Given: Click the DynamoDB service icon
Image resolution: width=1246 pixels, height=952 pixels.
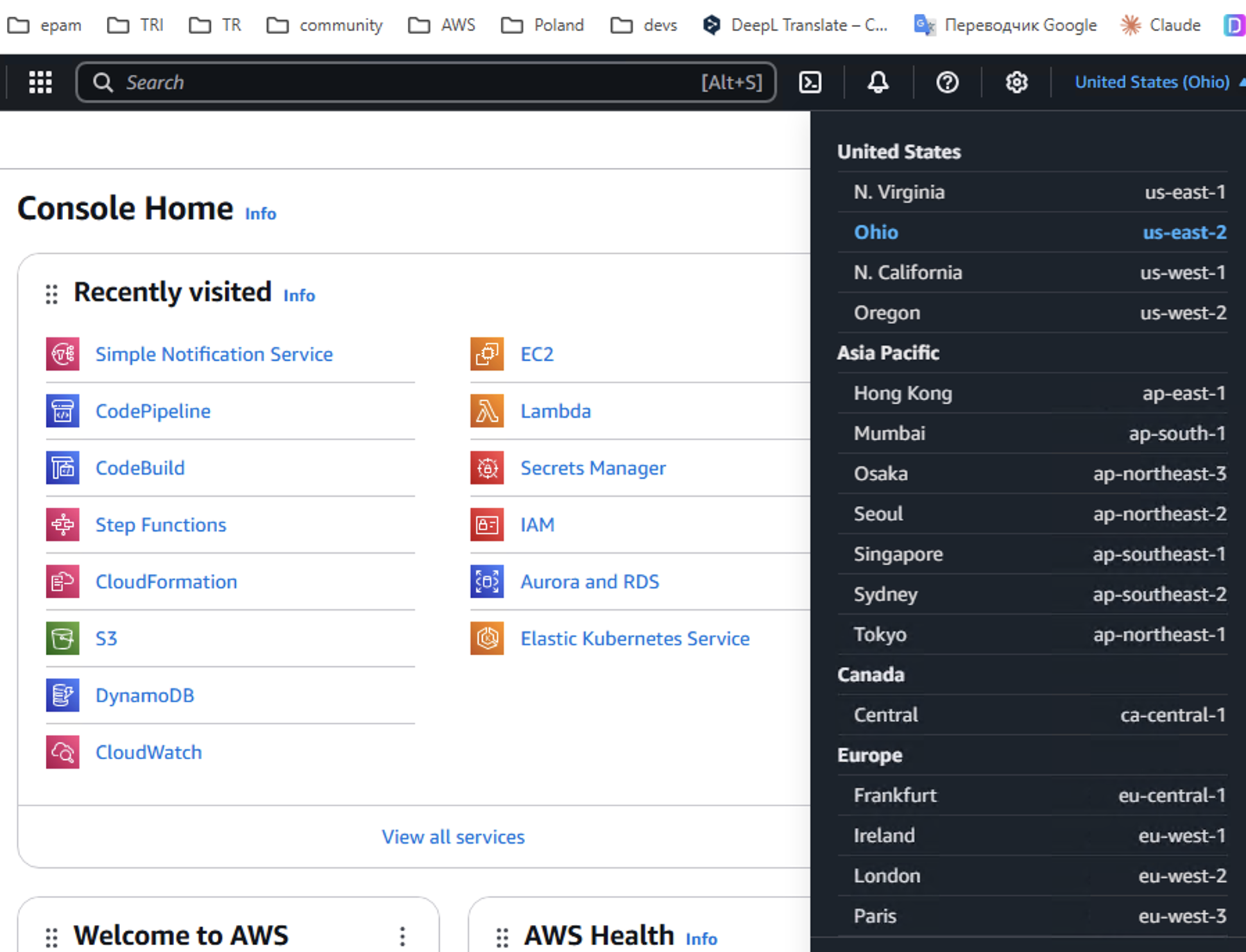Looking at the screenshot, I should click(x=62, y=695).
